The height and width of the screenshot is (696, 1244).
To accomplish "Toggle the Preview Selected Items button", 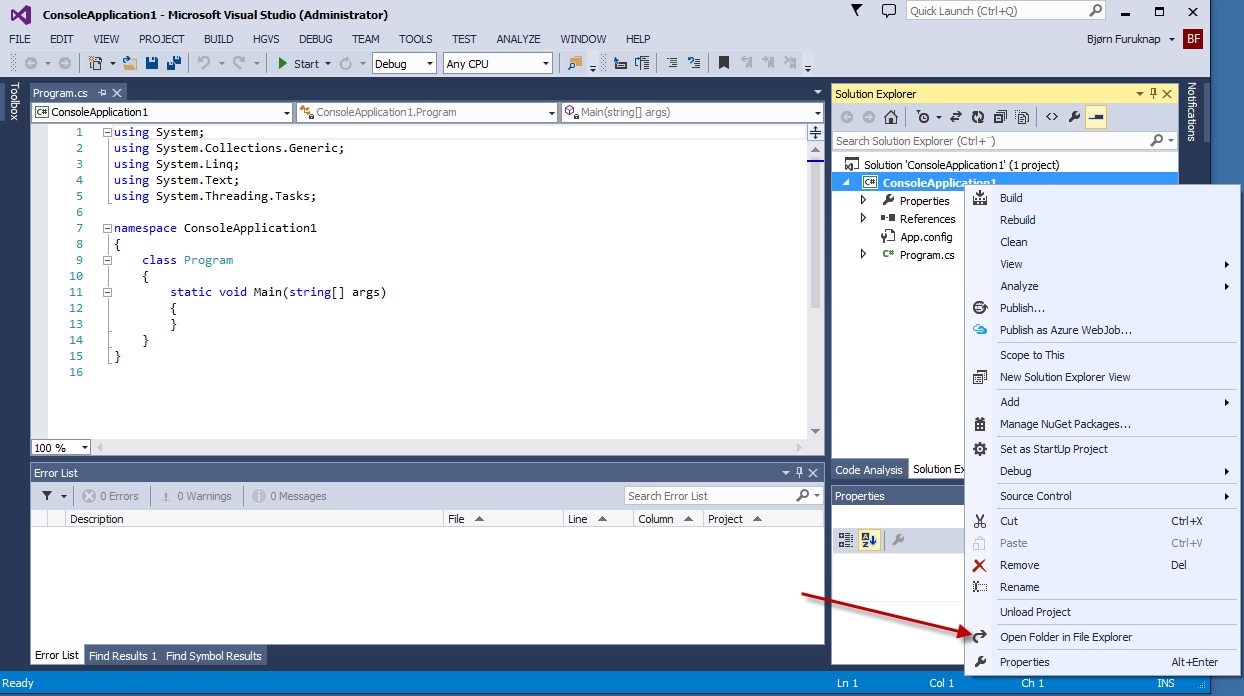I will pos(1096,117).
